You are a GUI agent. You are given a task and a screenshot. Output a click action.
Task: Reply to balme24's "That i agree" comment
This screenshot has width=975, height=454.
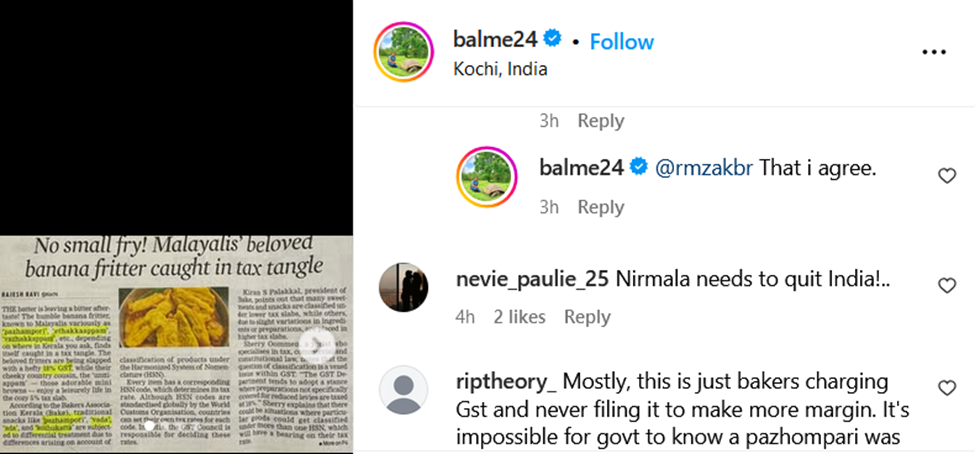coord(600,207)
